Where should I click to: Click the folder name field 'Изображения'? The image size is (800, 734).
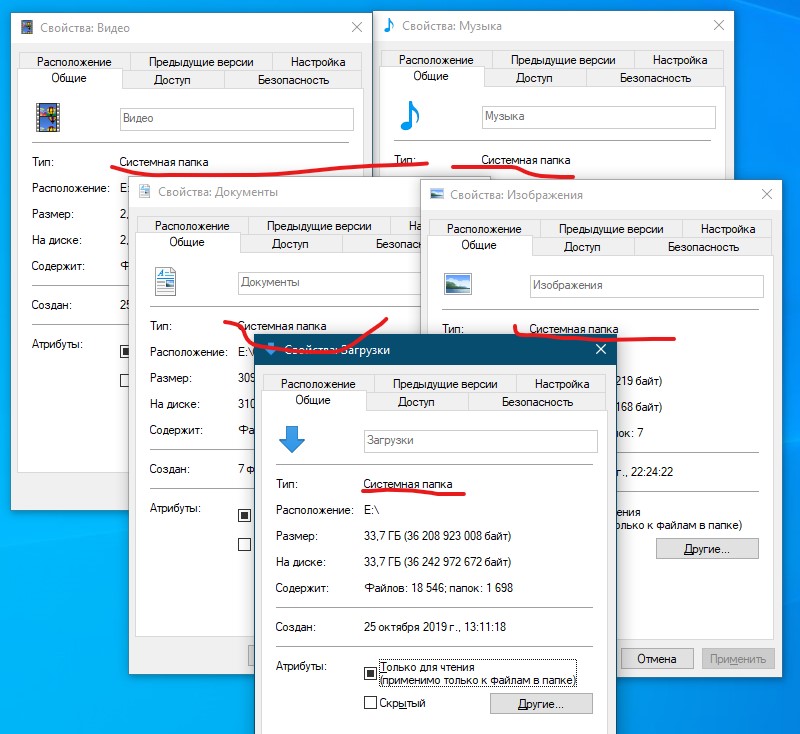pyautogui.click(x=646, y=286)
